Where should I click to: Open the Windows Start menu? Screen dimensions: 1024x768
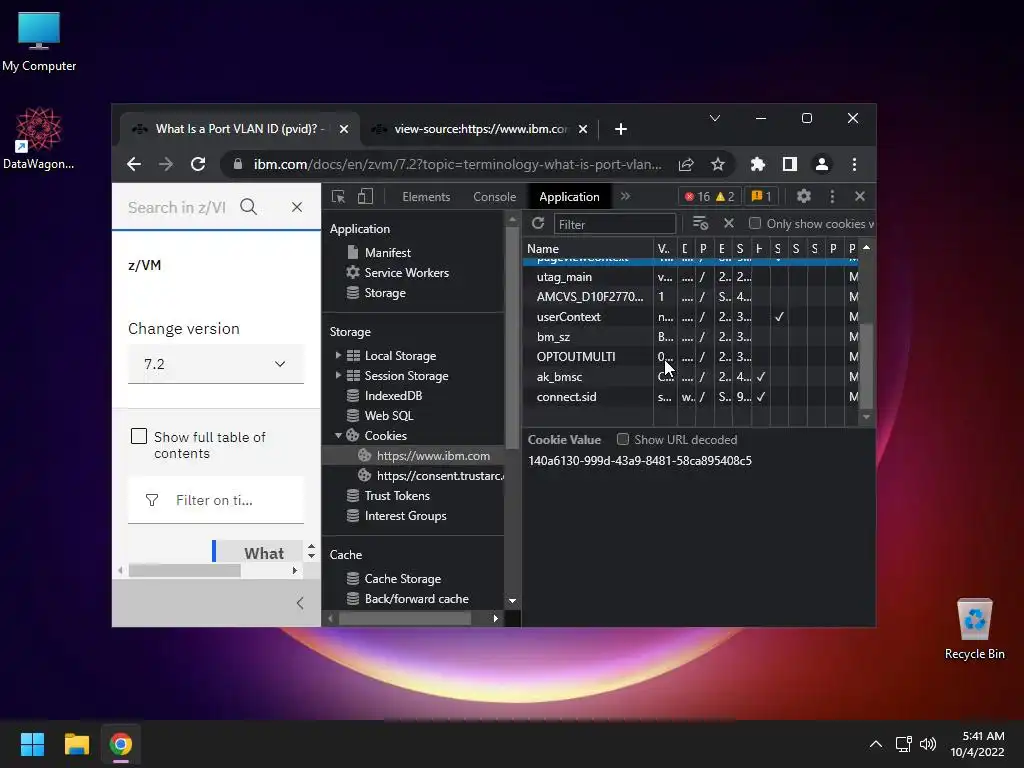pos(32,744)
